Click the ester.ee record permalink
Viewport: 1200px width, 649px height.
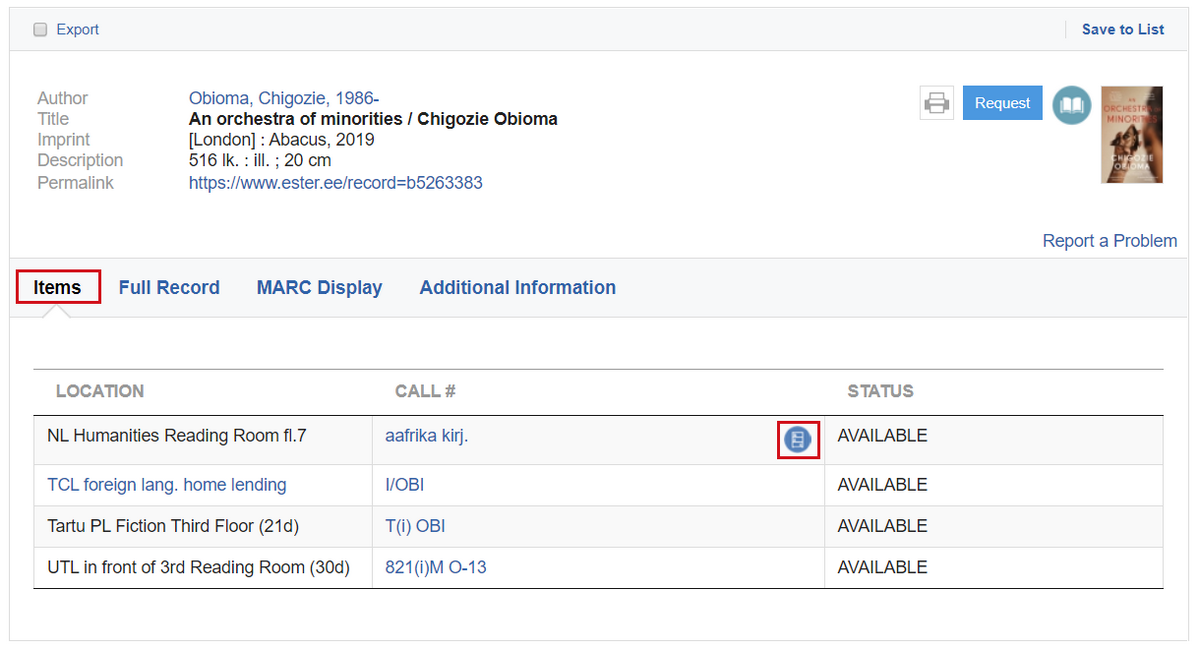tap(335, 183)
